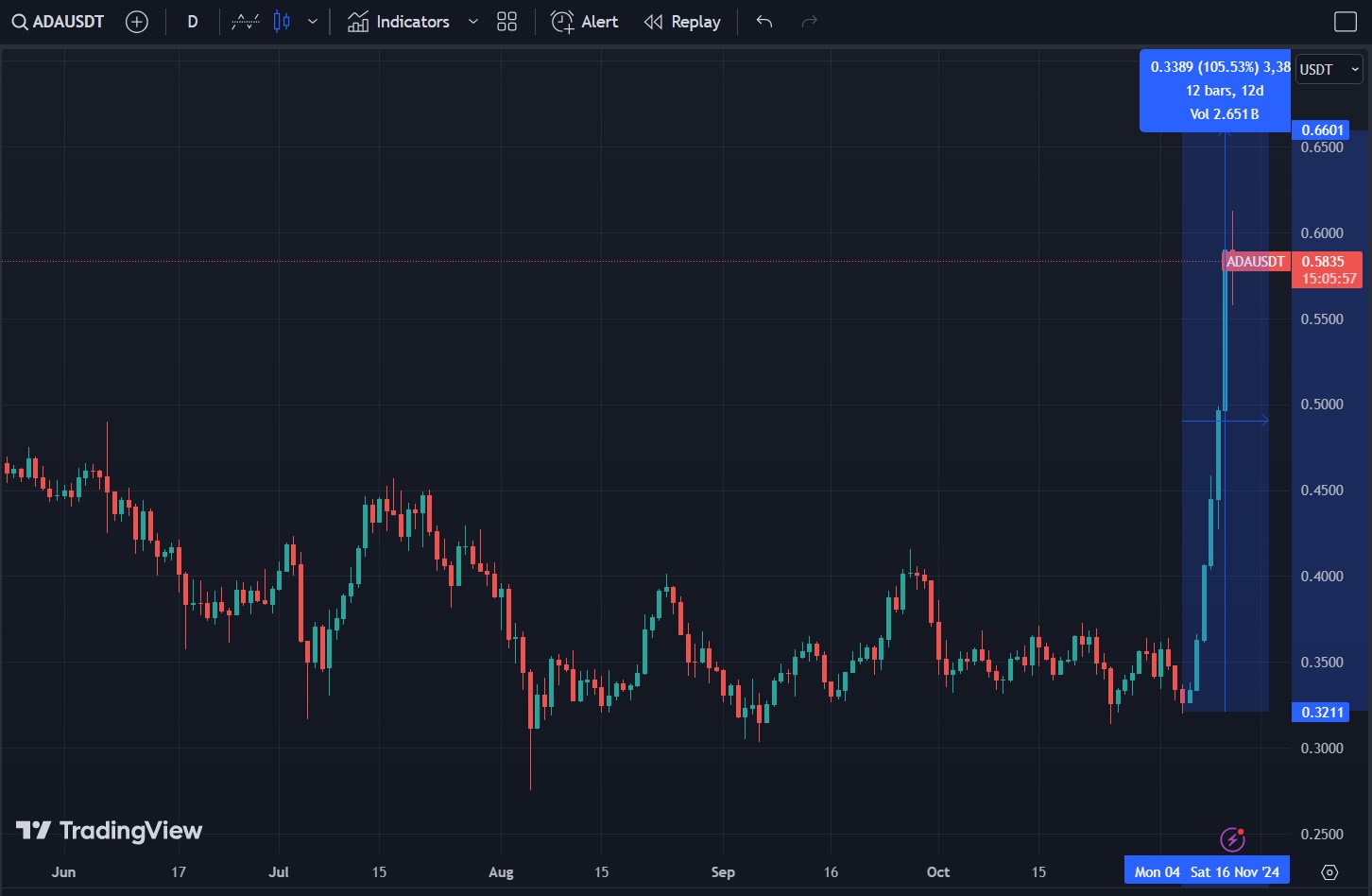Open the USDT currency dropdown

[x=1329, y=69]
